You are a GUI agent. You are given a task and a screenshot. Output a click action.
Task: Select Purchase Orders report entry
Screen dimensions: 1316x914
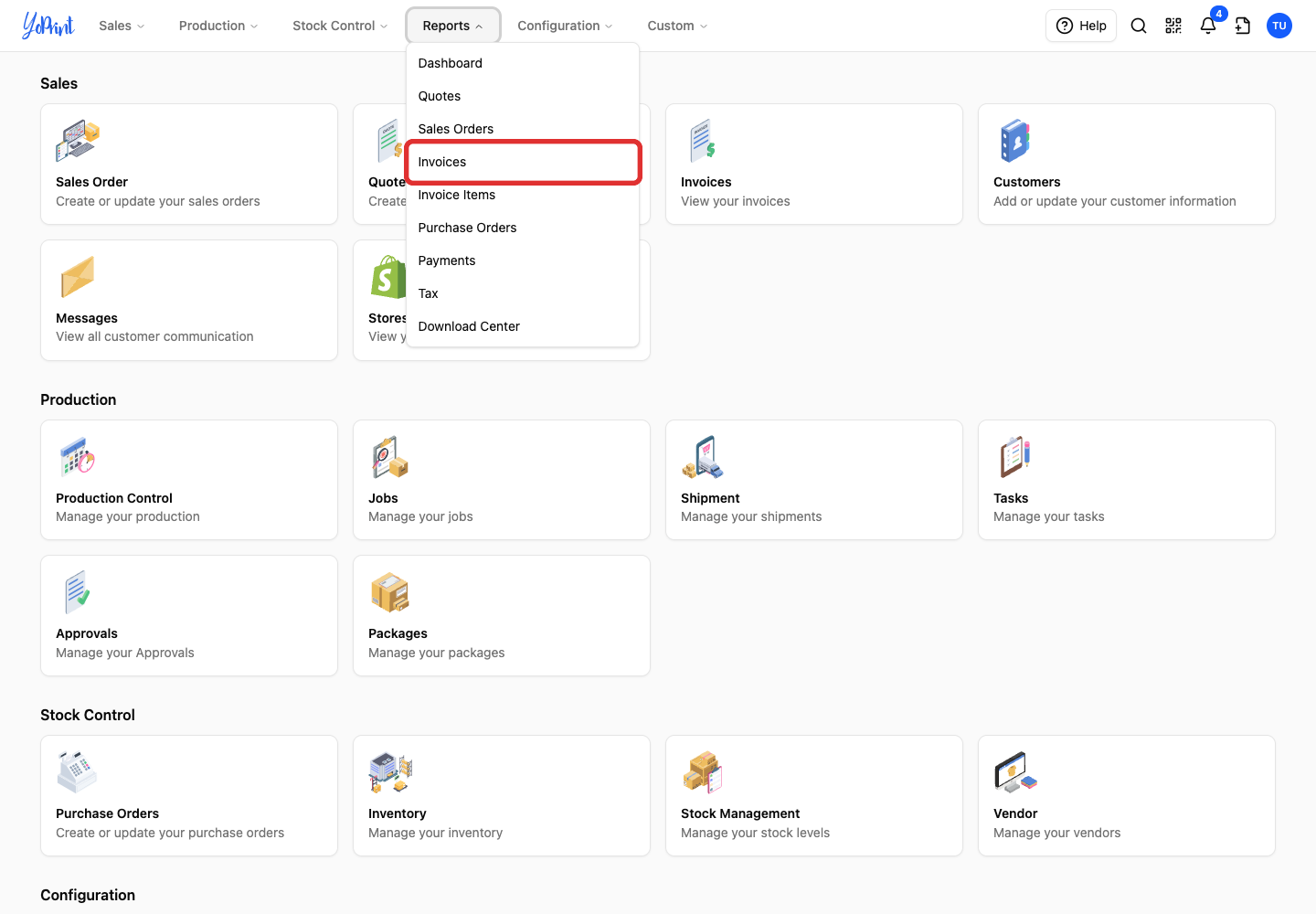click(x=523, y=228)
